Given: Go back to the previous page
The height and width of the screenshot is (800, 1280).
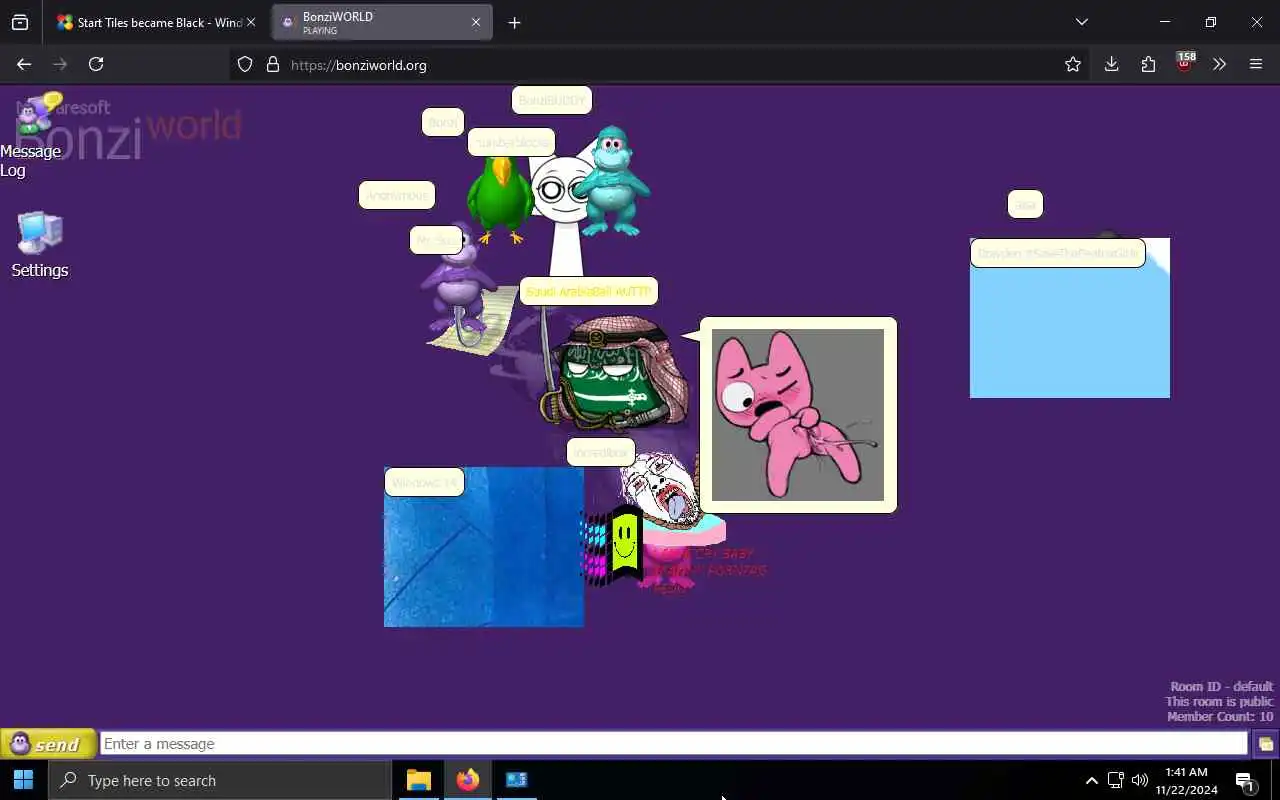Looking at the screenshot, I should tap(24, 64).
